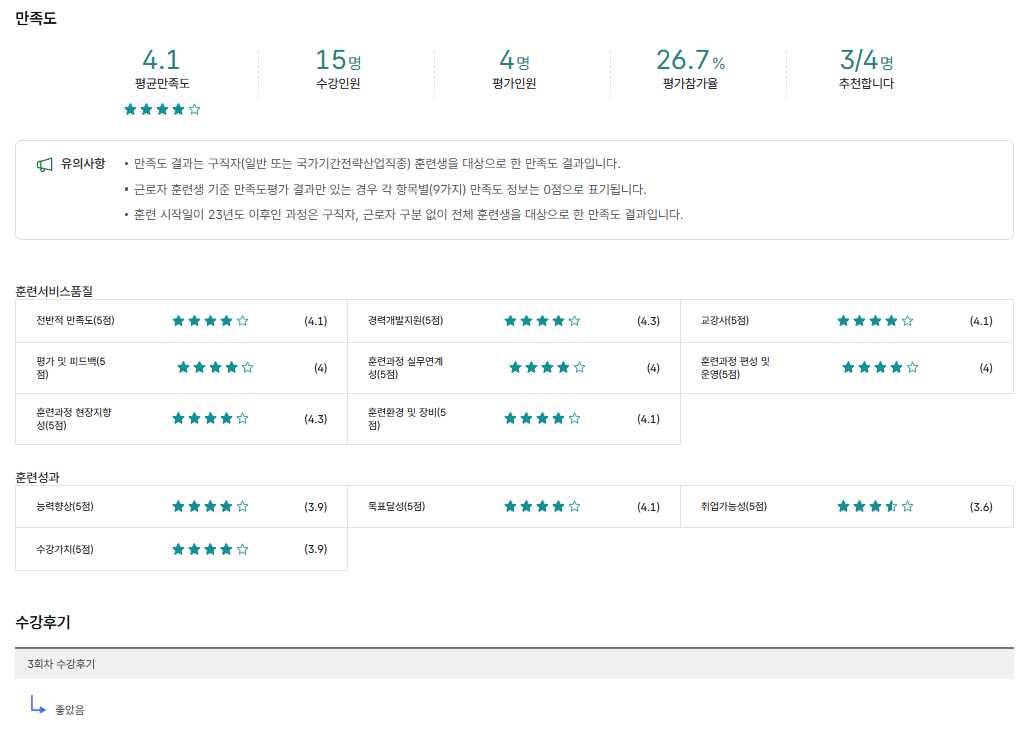The image size is (1022, 729).
Task: Click the (4.1) score for 목표달성
Action: pos(649,507)
